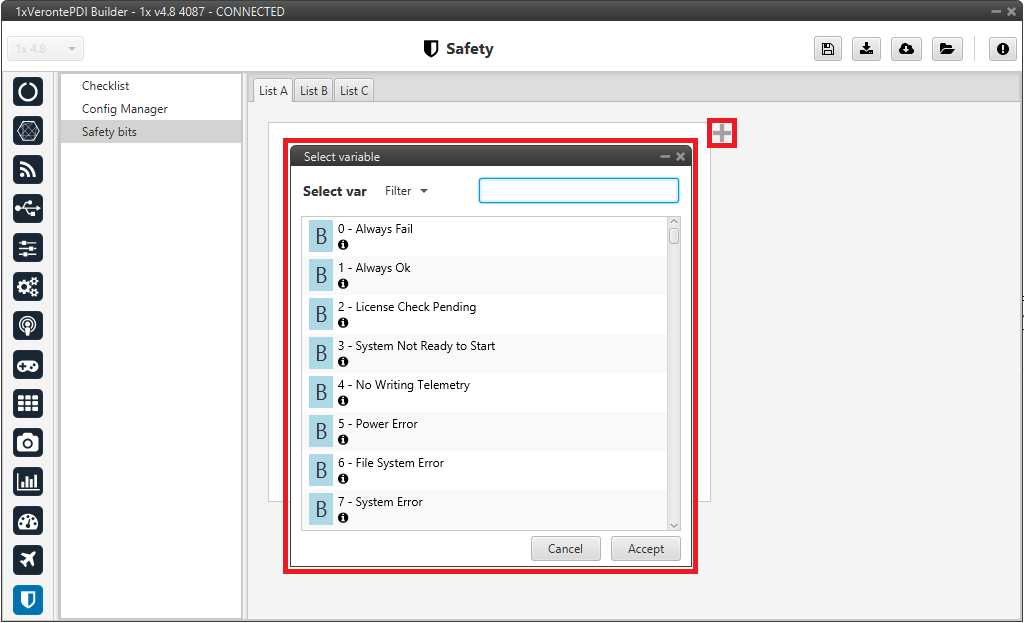Select variable 3 - System Not Ready to Start
Image resolution: width=1024 pixels, height=623 pixels.
tap(485, 353)
